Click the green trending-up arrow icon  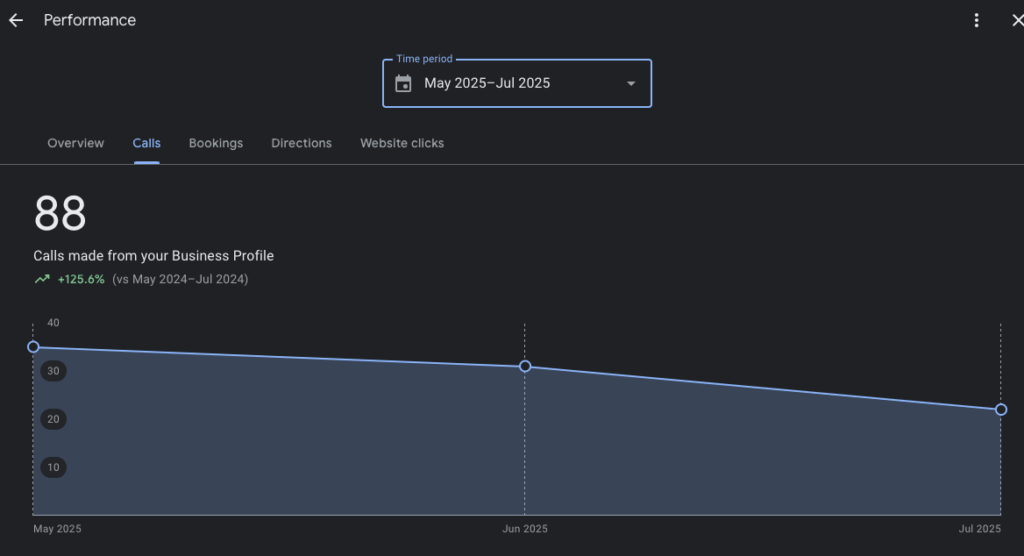point(42,280)
